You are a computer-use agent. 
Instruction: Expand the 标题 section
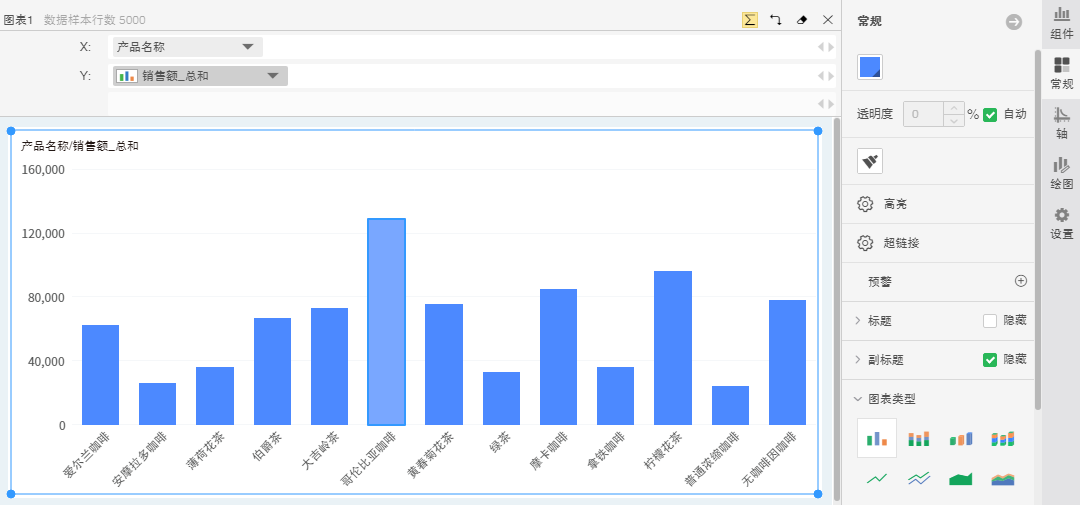coord(858,321)
